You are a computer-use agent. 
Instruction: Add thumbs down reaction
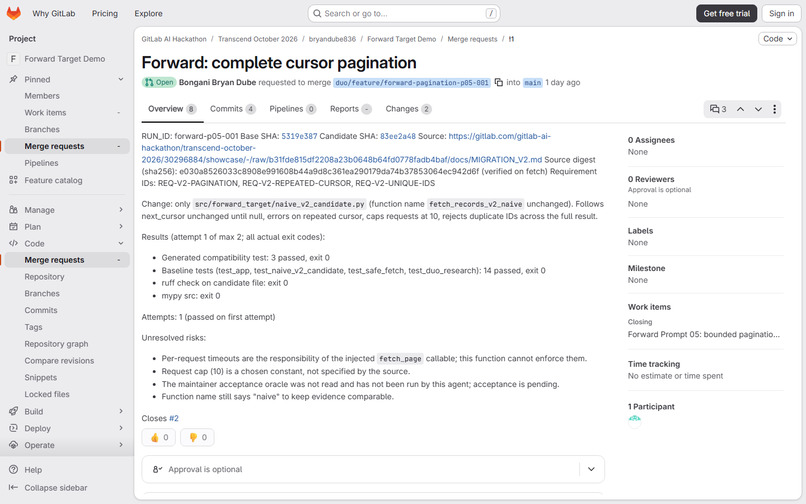[x=197, y=437]
